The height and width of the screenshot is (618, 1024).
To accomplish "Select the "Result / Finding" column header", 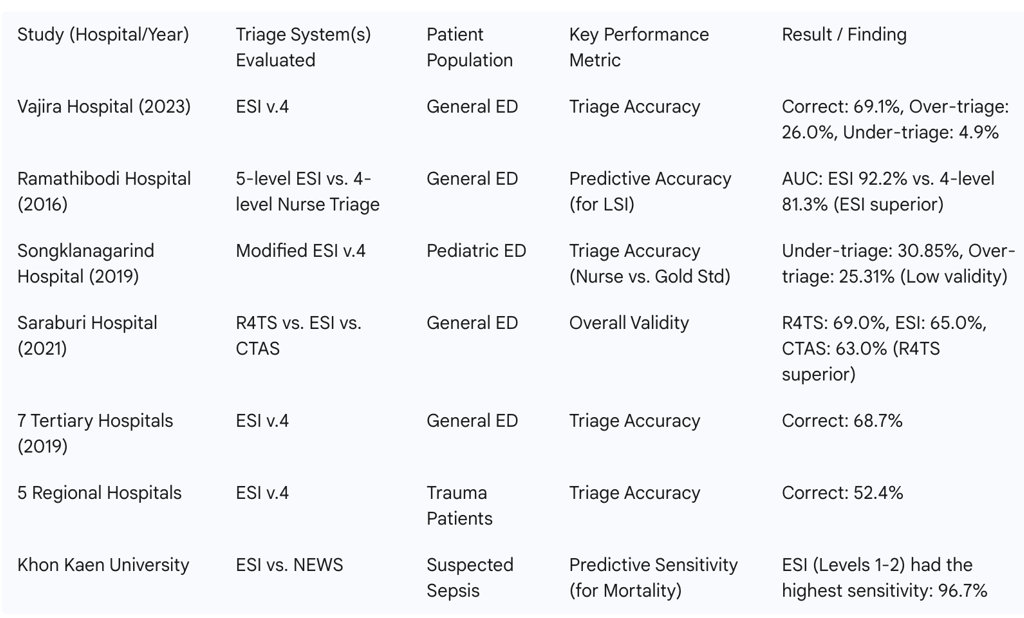I will [844, 35].
